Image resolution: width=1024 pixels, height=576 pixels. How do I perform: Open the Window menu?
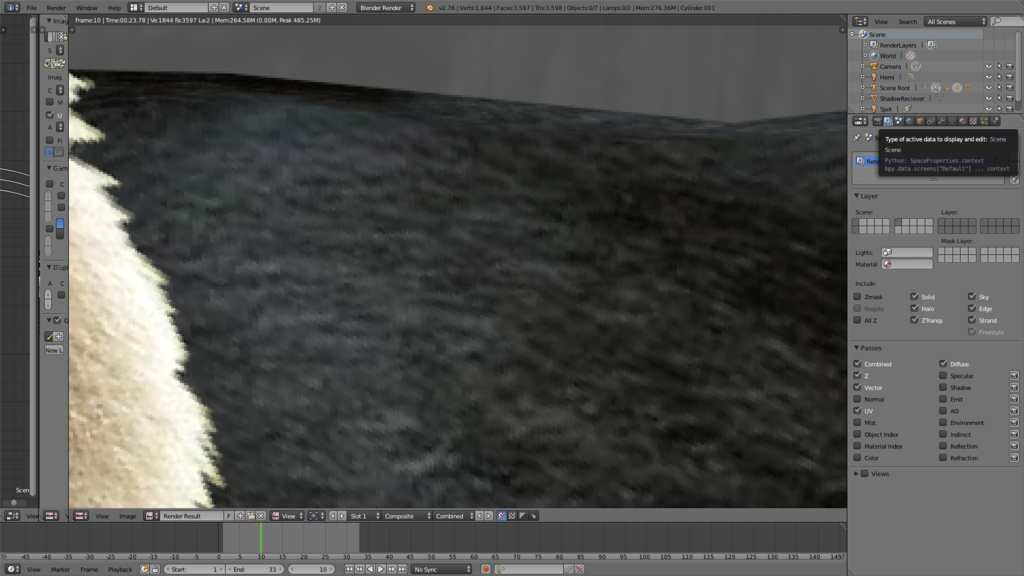click(87, 7)
